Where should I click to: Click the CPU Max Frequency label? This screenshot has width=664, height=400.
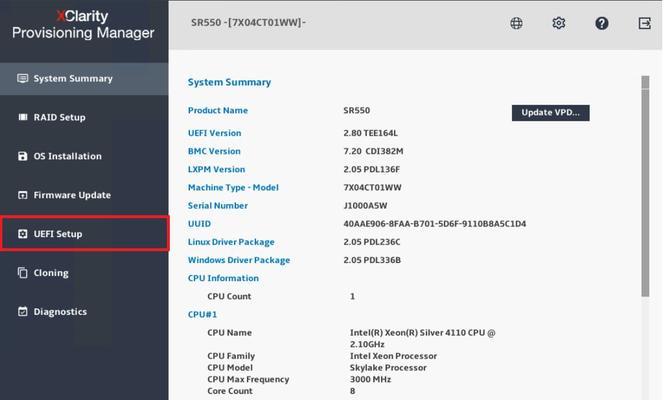pos(248,379)
